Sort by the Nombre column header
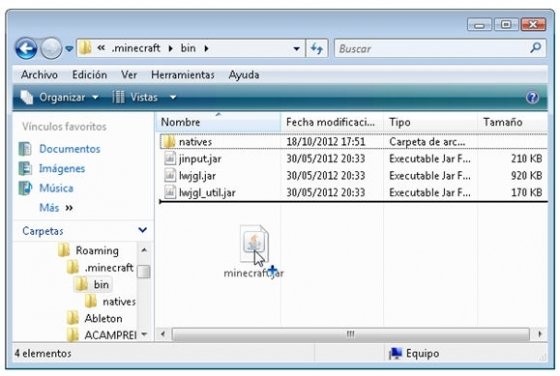 [x=218, y=122]
